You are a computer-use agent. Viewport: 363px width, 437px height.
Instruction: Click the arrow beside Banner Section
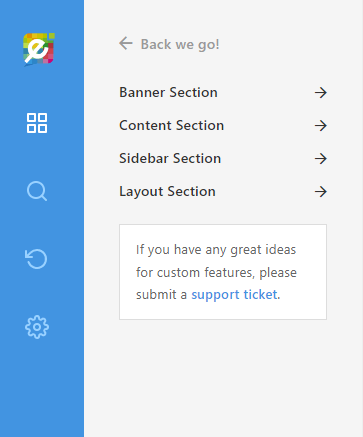[x=321, y=92]
